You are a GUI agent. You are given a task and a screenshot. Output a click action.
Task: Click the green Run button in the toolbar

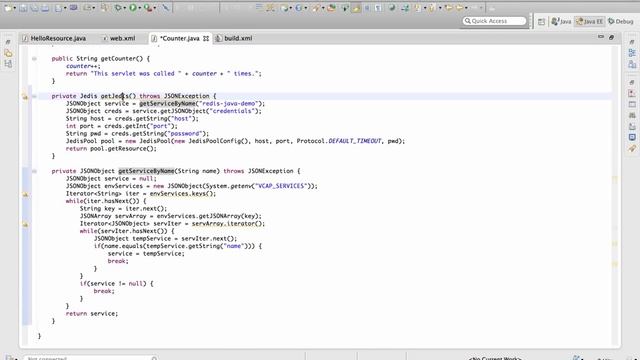click(x=133, y=8)
